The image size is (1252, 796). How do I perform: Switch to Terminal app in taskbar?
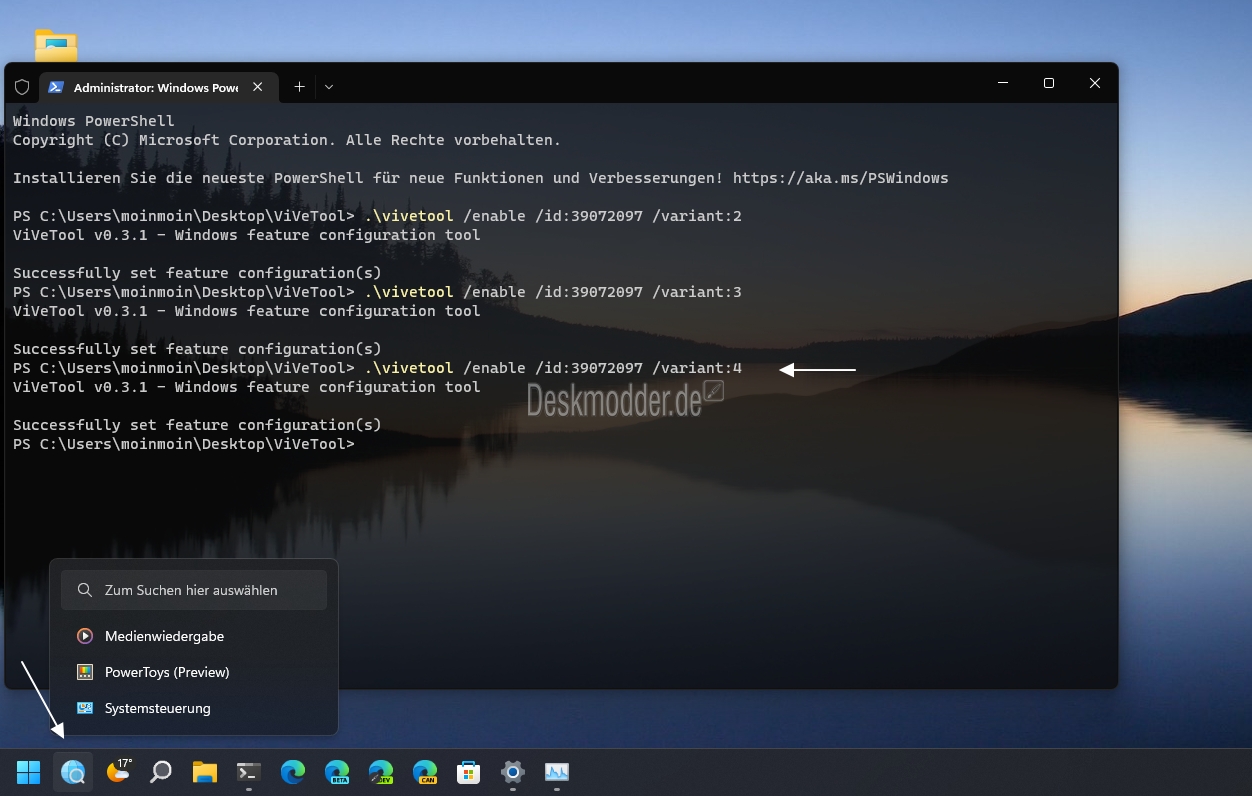(x=249, y=772)
